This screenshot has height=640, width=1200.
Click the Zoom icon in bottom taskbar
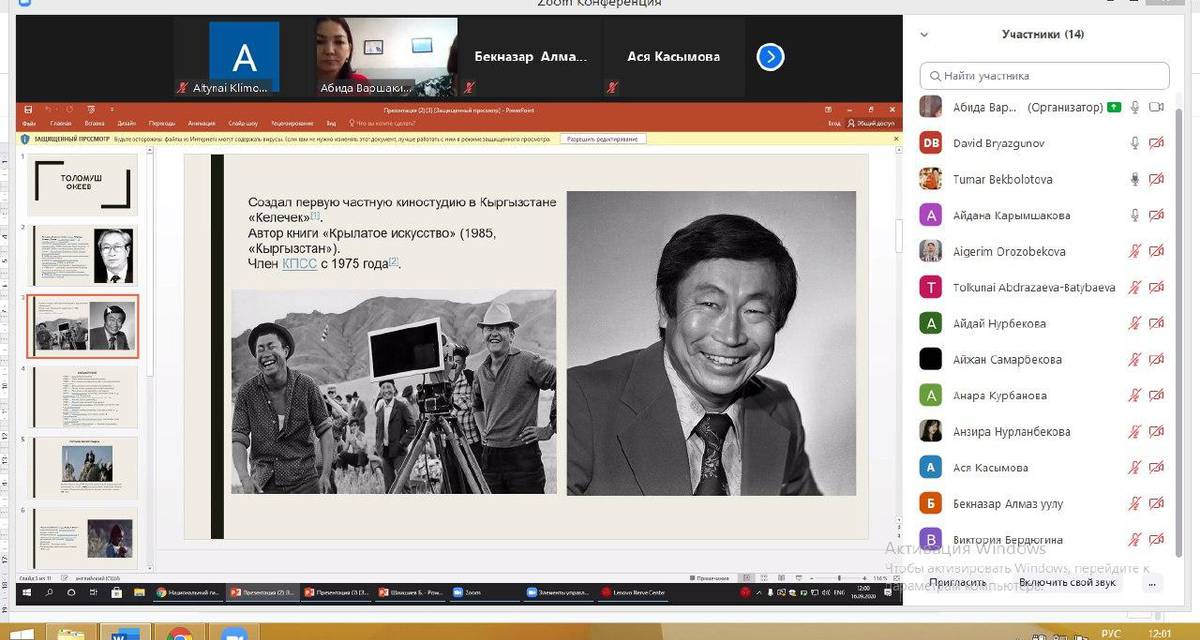coord(233,633)
